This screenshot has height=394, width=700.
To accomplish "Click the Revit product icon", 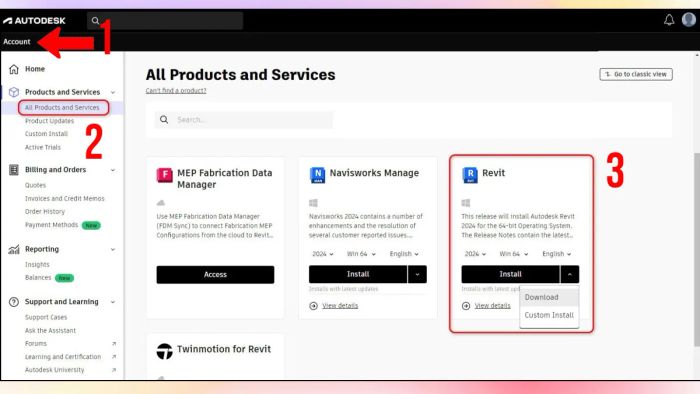I will pyautogui.click(x=470, y=174).
